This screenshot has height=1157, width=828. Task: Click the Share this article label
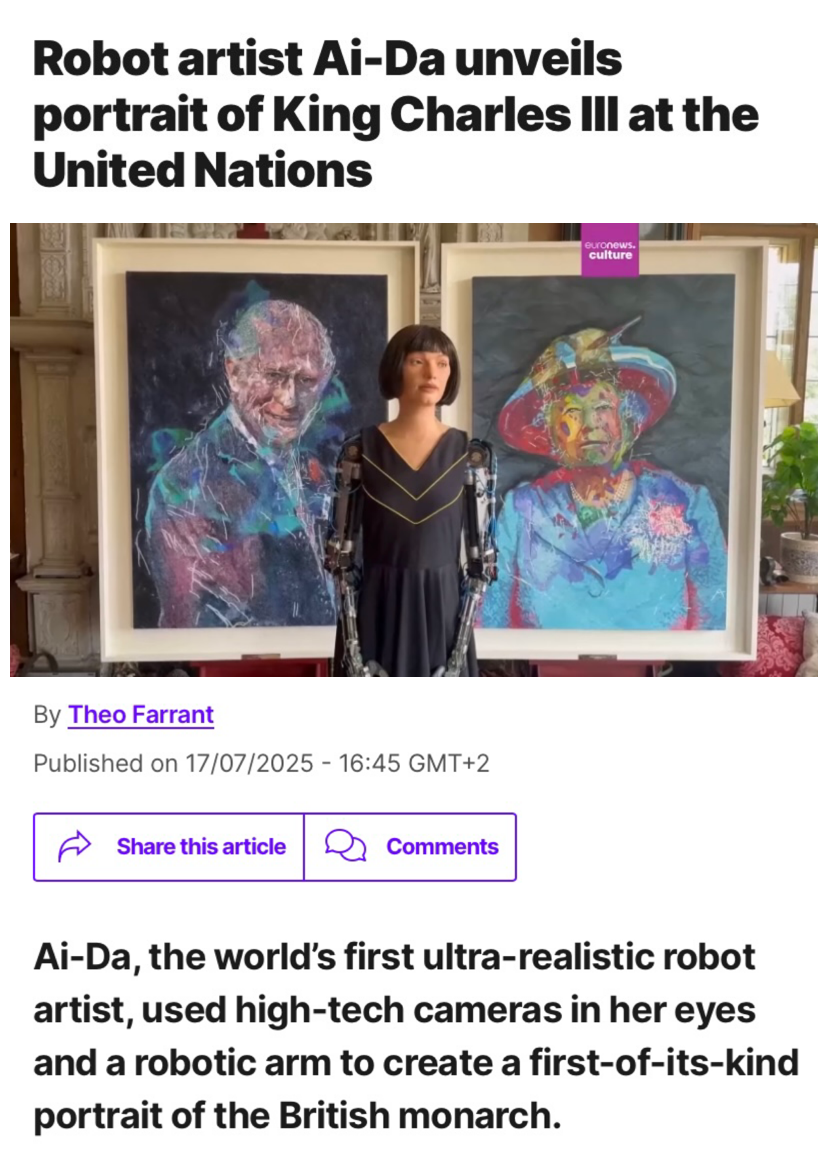point(201,846)
